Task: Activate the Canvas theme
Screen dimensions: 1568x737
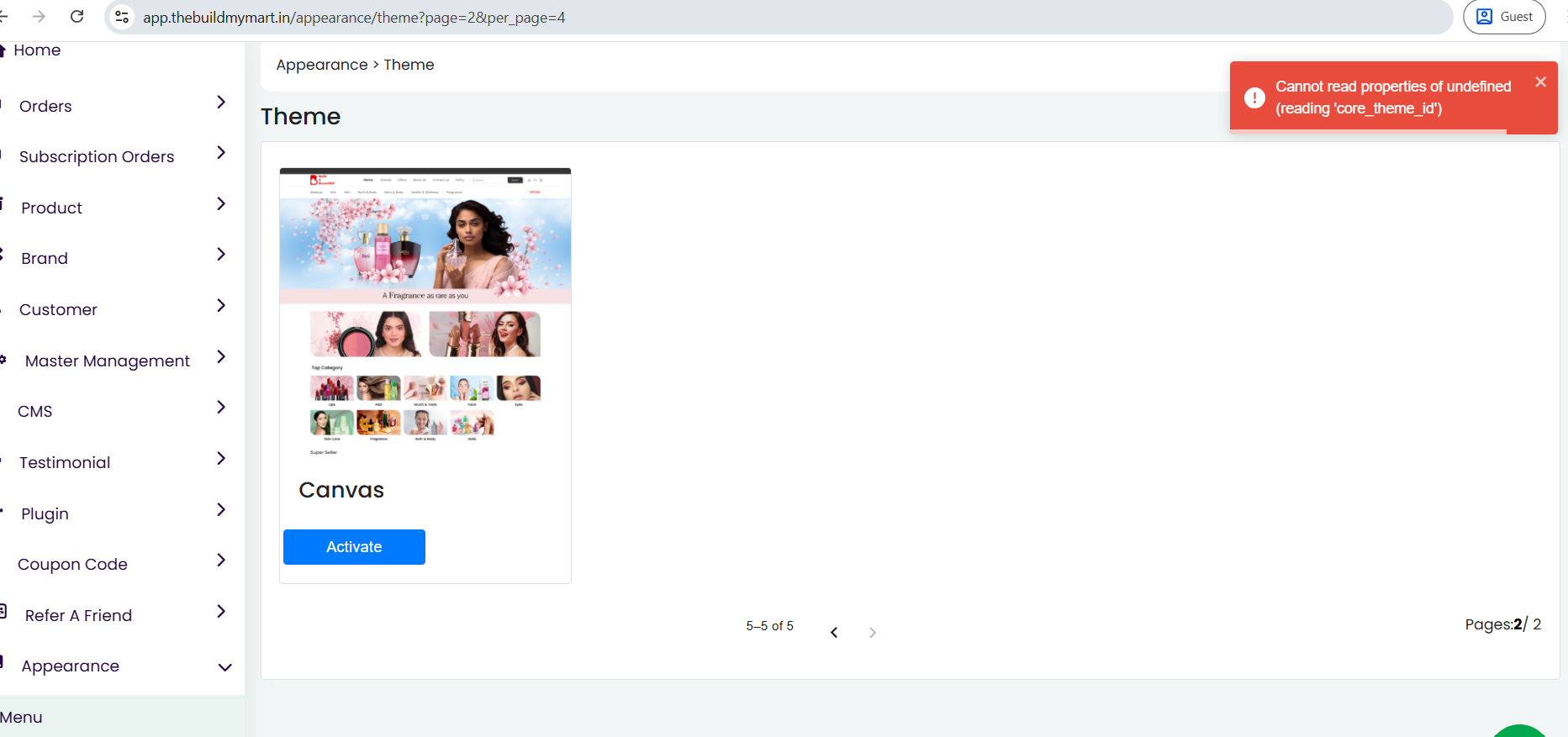Action: [354, 547]
